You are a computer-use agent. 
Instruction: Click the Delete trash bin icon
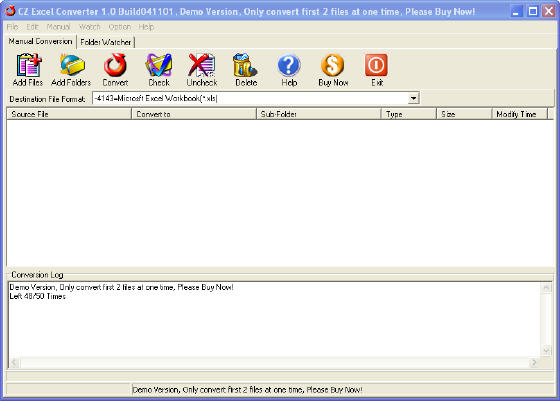(245, 65)
